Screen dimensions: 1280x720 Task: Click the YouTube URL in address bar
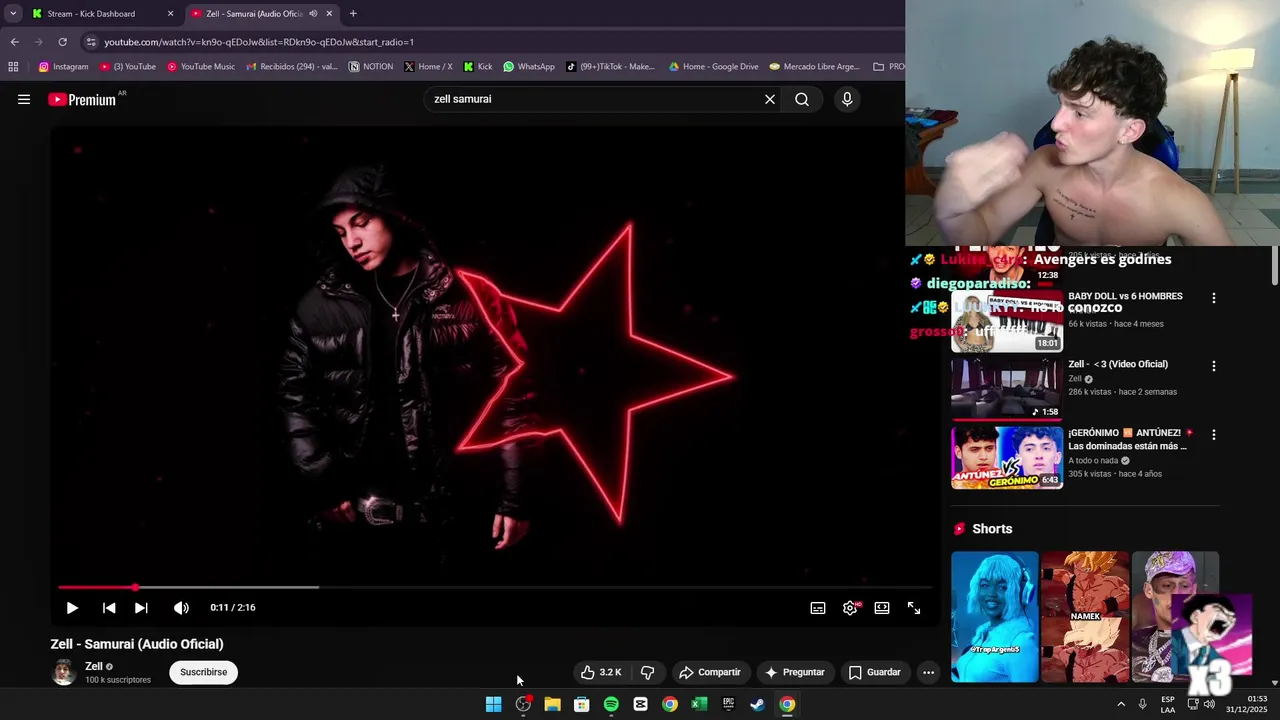coord(259,42)
